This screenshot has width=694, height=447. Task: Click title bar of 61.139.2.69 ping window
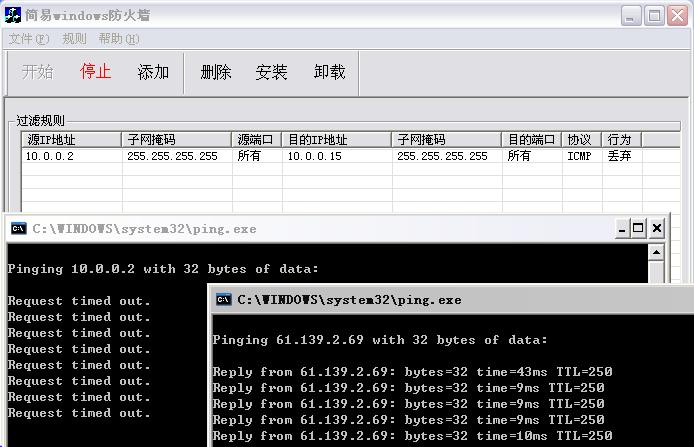(x=452, y=300)
